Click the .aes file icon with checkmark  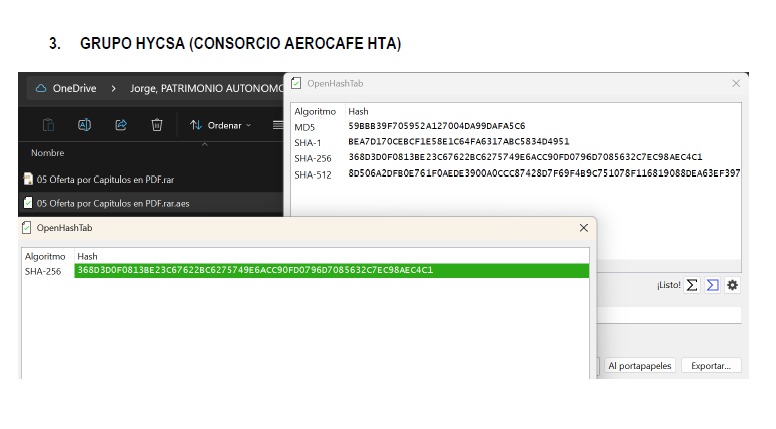click(28, 203)
